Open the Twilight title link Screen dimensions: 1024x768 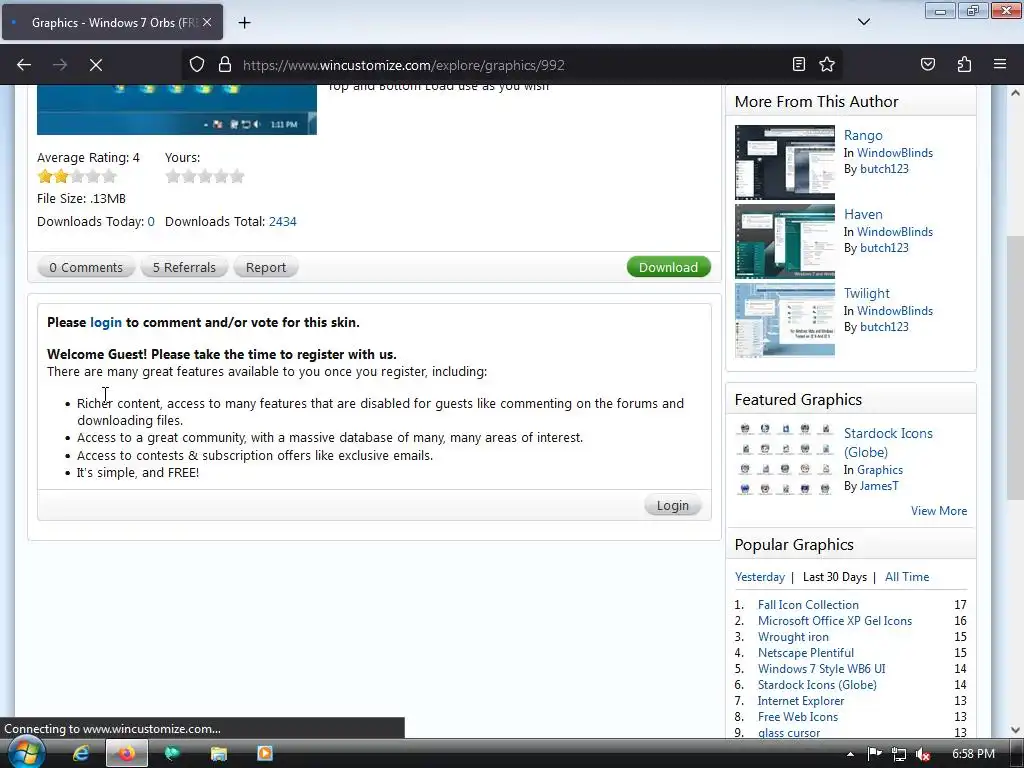pyautogui.click(x=867, y=293)
